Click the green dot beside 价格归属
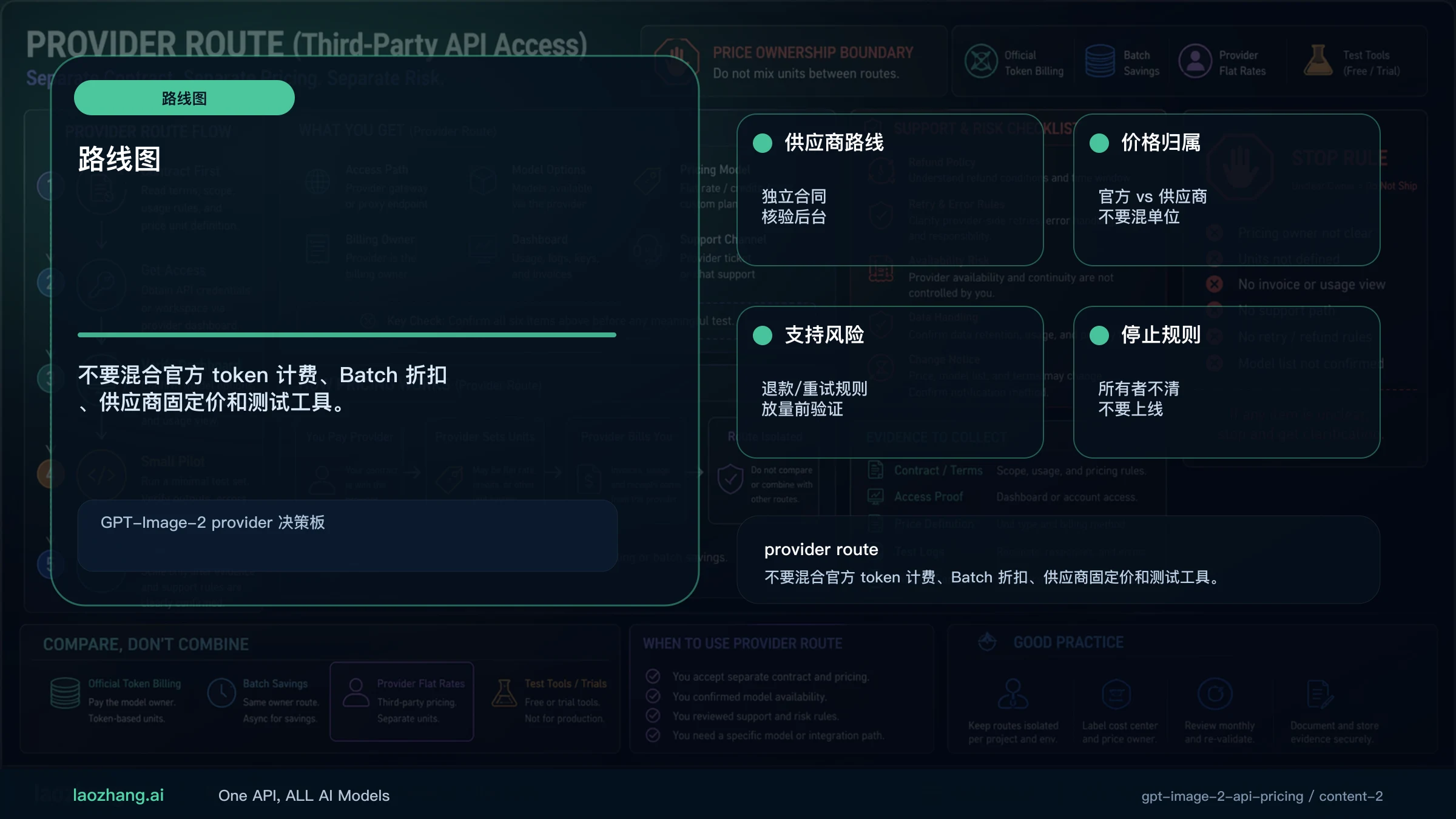 (1099, 143)
